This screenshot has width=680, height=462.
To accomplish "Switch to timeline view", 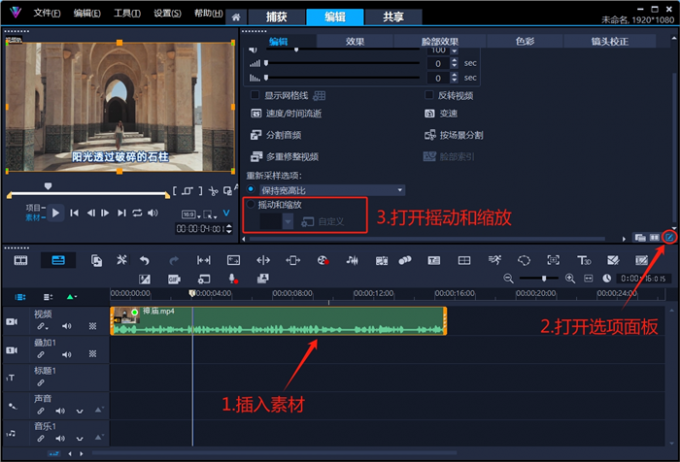I will pyautogui.click(x=58, y=260).
